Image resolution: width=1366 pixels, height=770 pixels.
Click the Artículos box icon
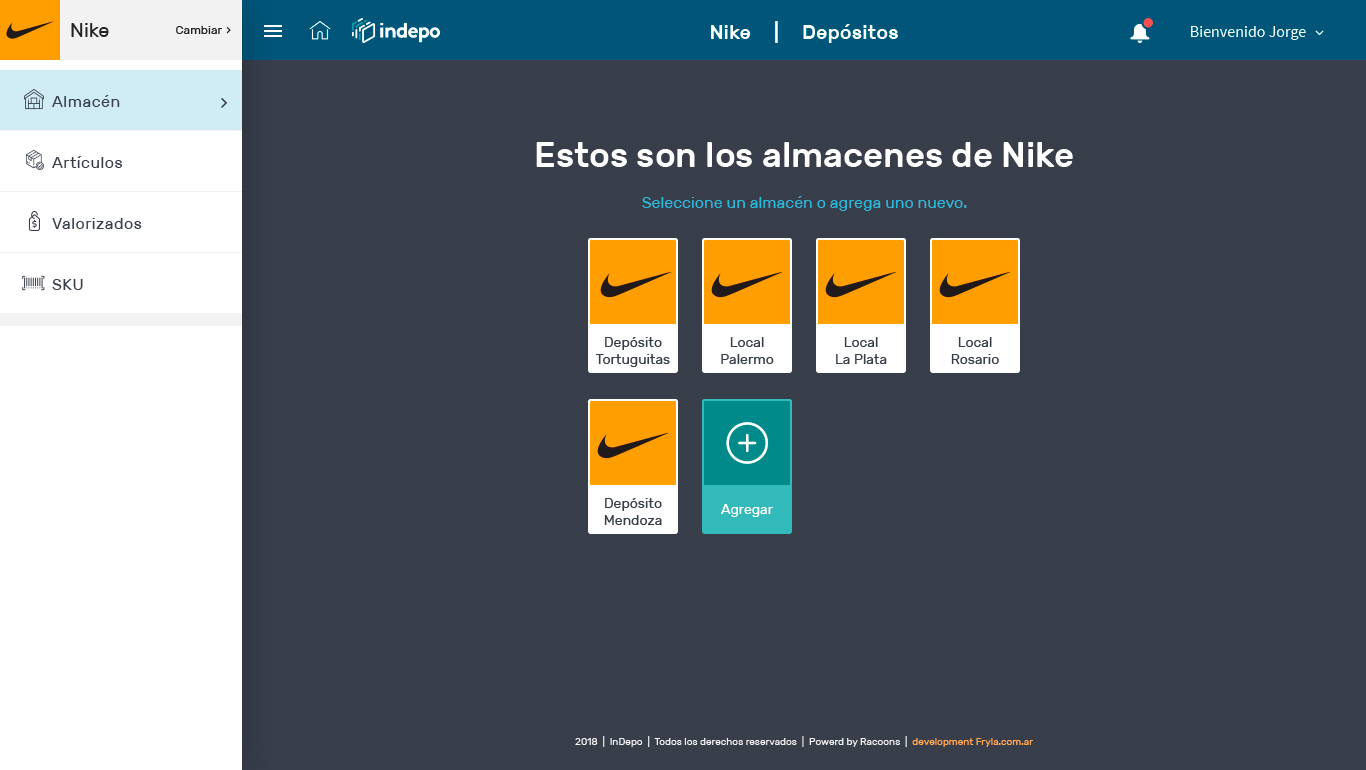pyautogui.click(x=34, y=161)
